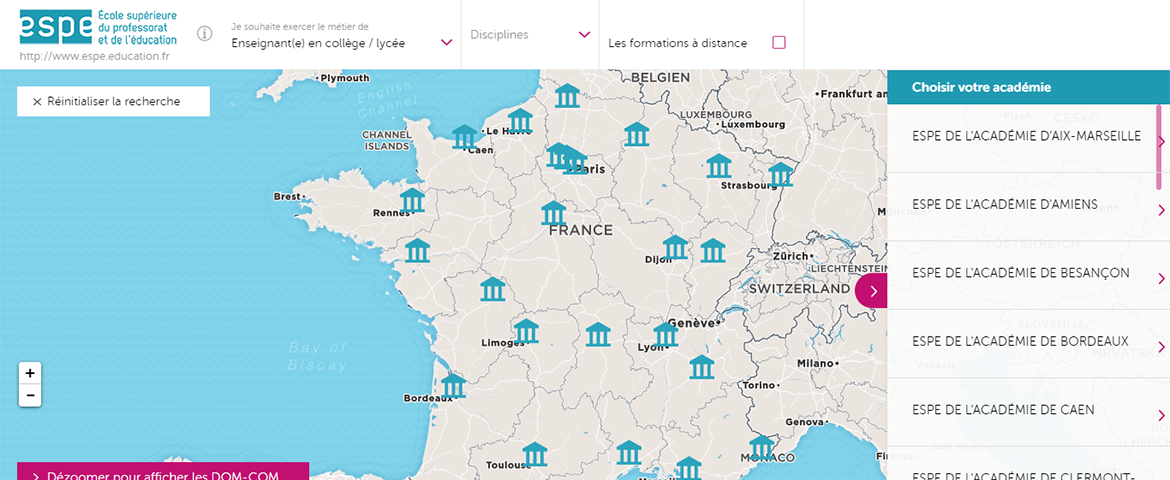Select the marker northwest of Strasbourg near Luxembourg
Image resolution: width=1170 pixels, height=480 pixels.
click(718, 166)
